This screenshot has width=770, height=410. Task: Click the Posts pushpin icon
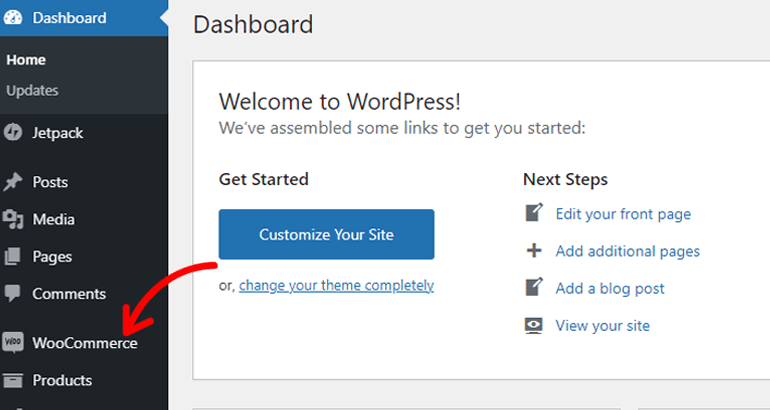coord(13,182)
